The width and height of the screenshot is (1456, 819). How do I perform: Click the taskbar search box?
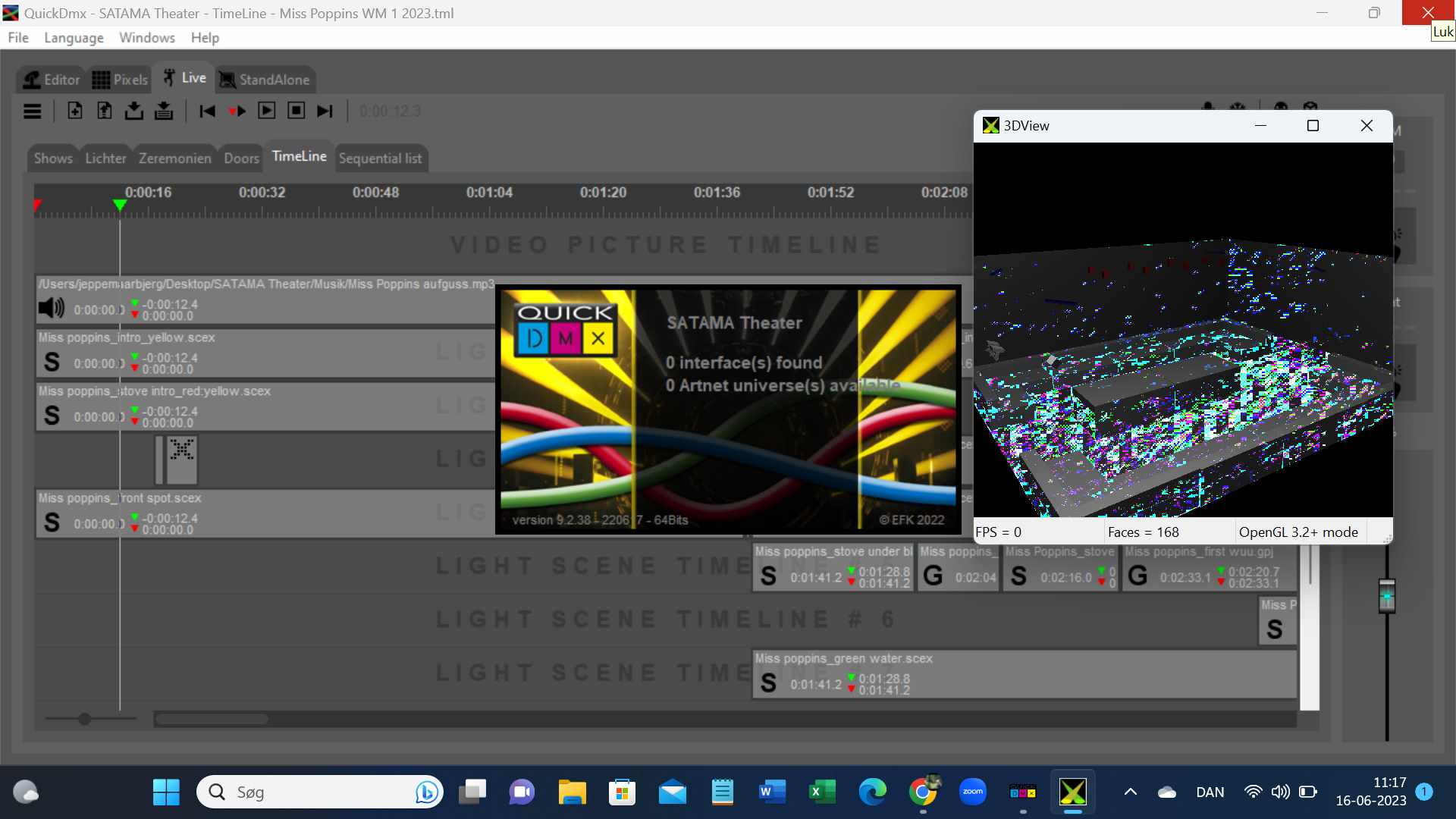tap(320, 792)
